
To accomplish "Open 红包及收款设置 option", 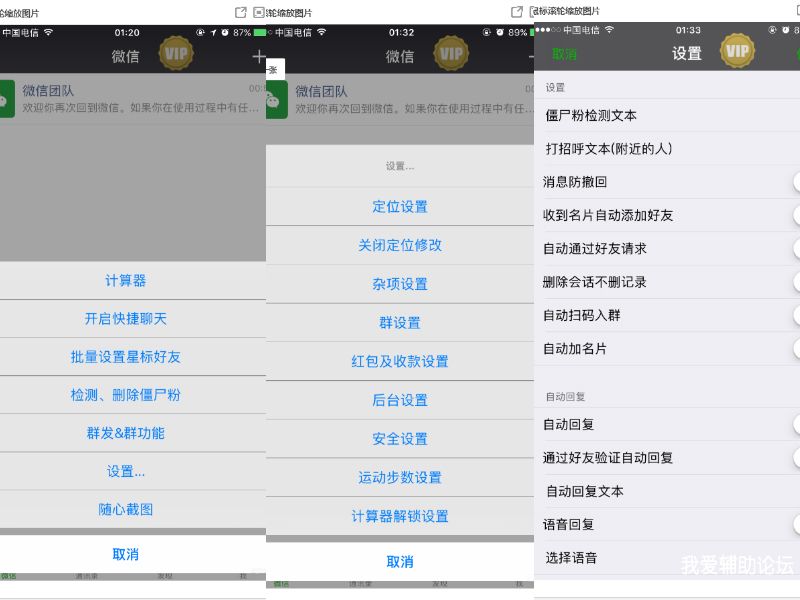I will point(400,362).
